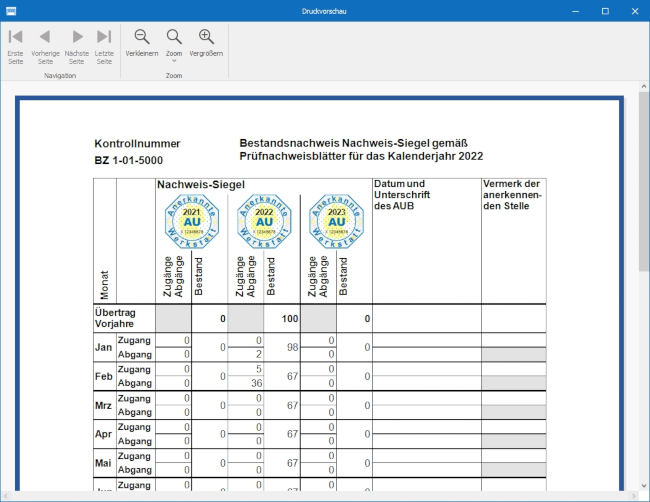Click the horizontal scrollbar's left arrow

[x=6, y=496]
